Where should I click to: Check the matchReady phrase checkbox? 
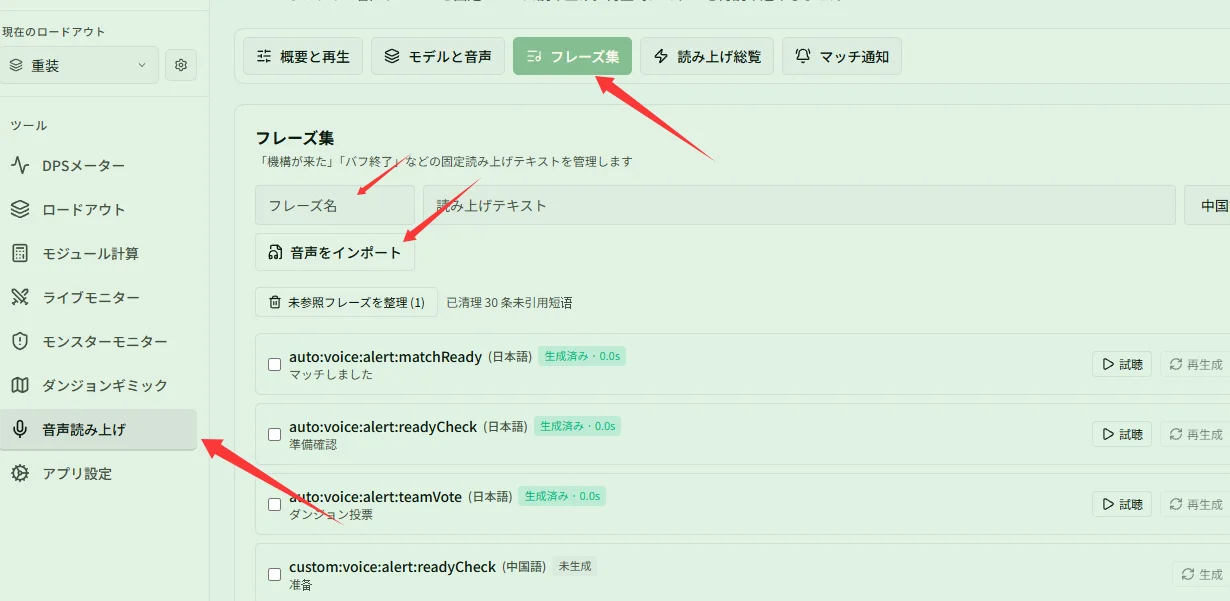pyautogui.click(x=274, y=365)
